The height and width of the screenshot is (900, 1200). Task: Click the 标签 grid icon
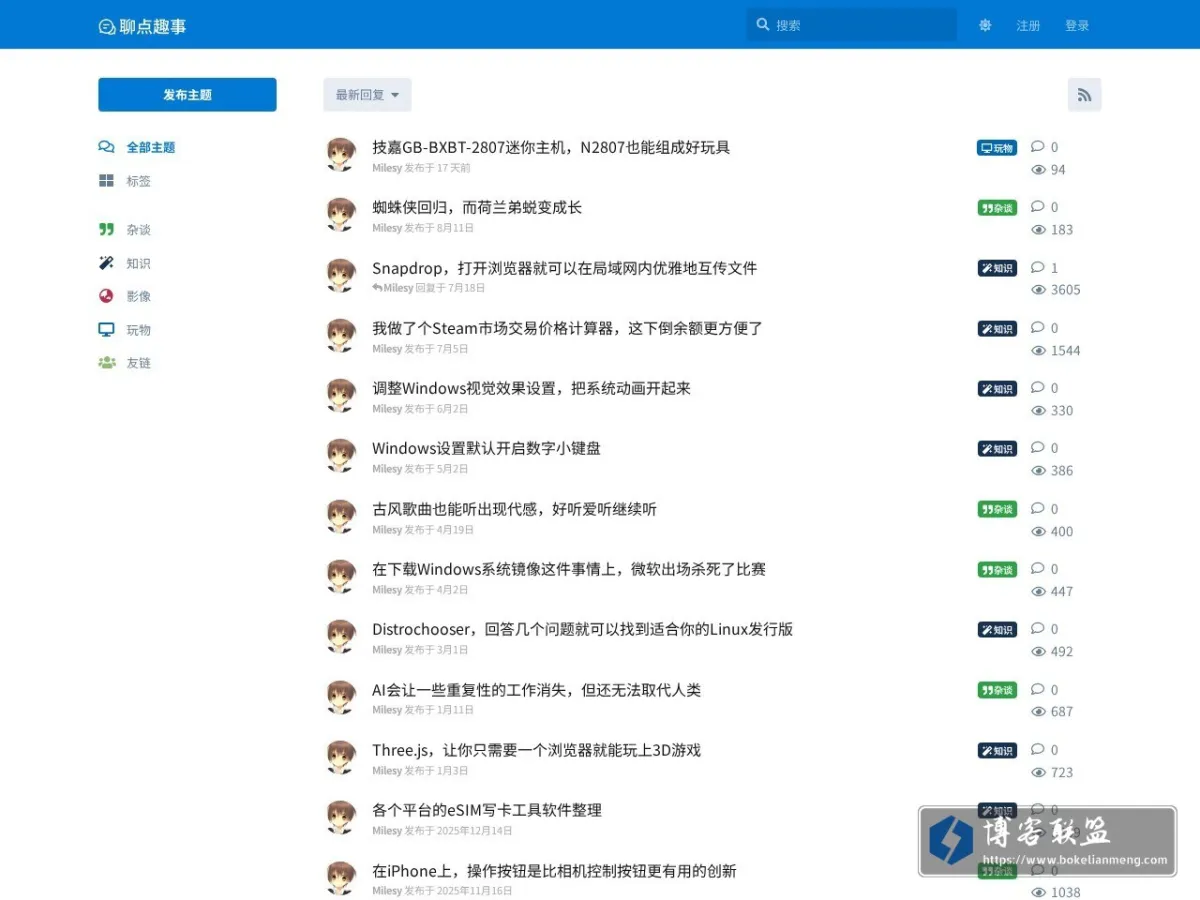pyautogui.click(x=106, y=181)
